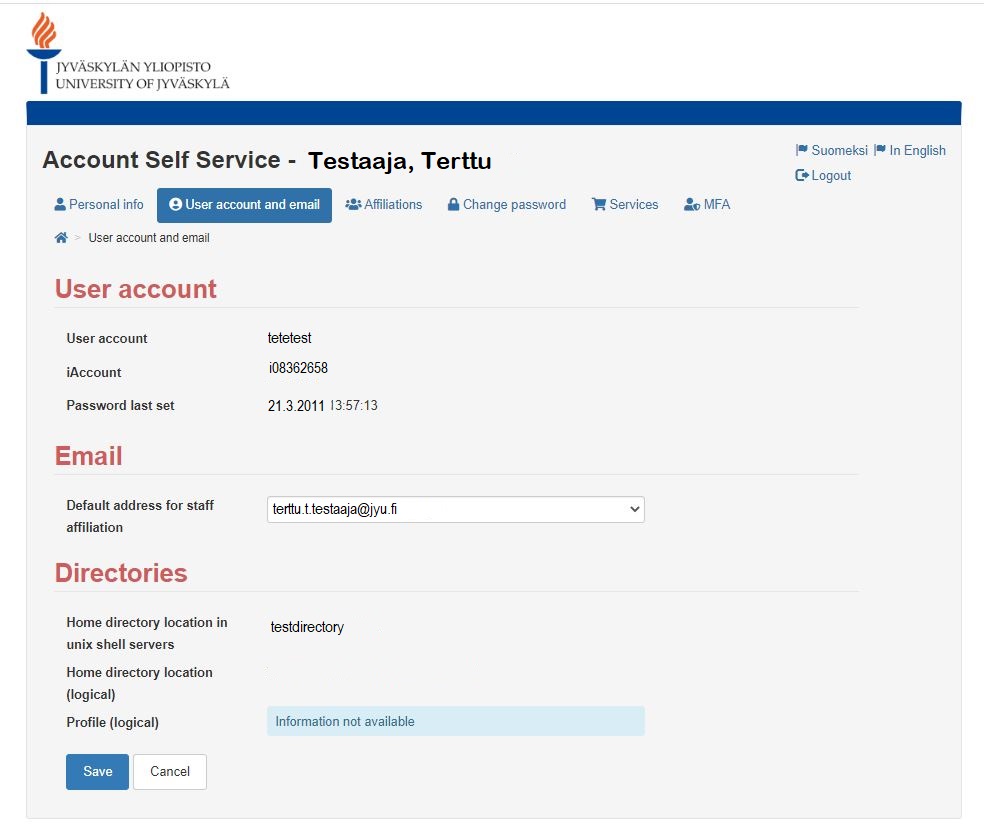
Task: Click the logout arrow icon
Action: click(x=800, y=175)
